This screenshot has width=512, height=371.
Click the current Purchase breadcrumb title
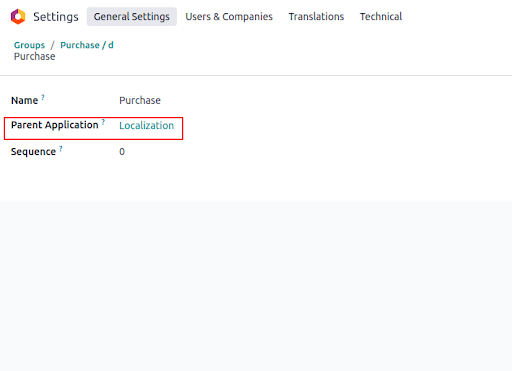(34, 56)
